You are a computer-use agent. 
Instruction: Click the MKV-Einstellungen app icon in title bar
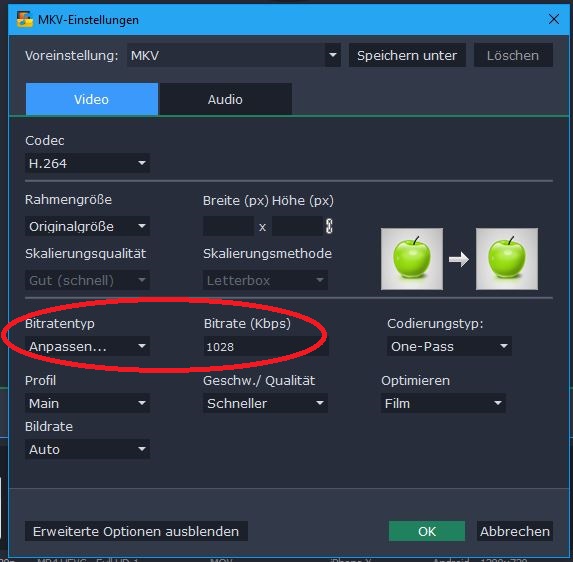pos(24,19)
